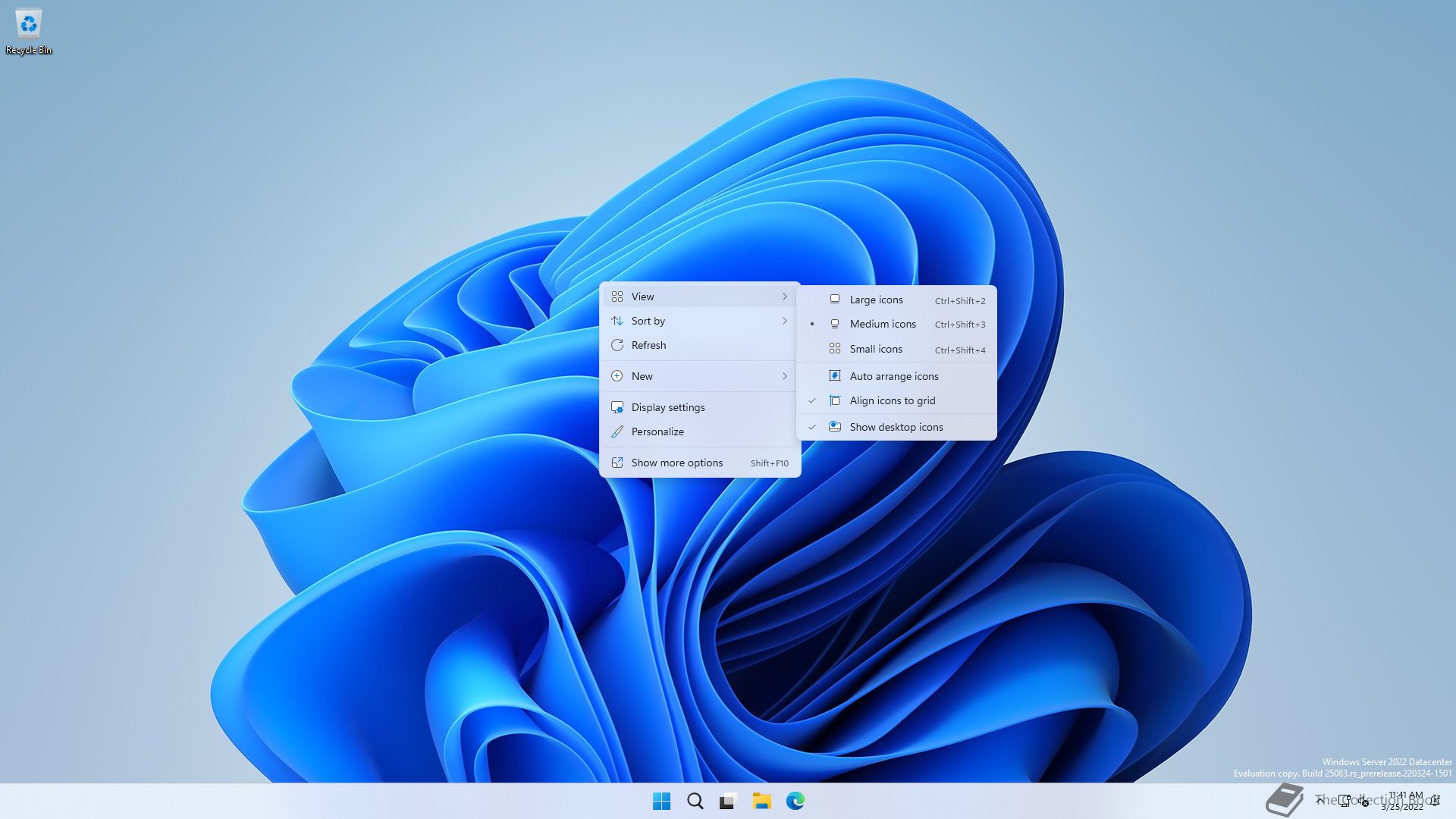Launch Microsoft Edge from taskbar
The image size is (1456, 819).
795,801
